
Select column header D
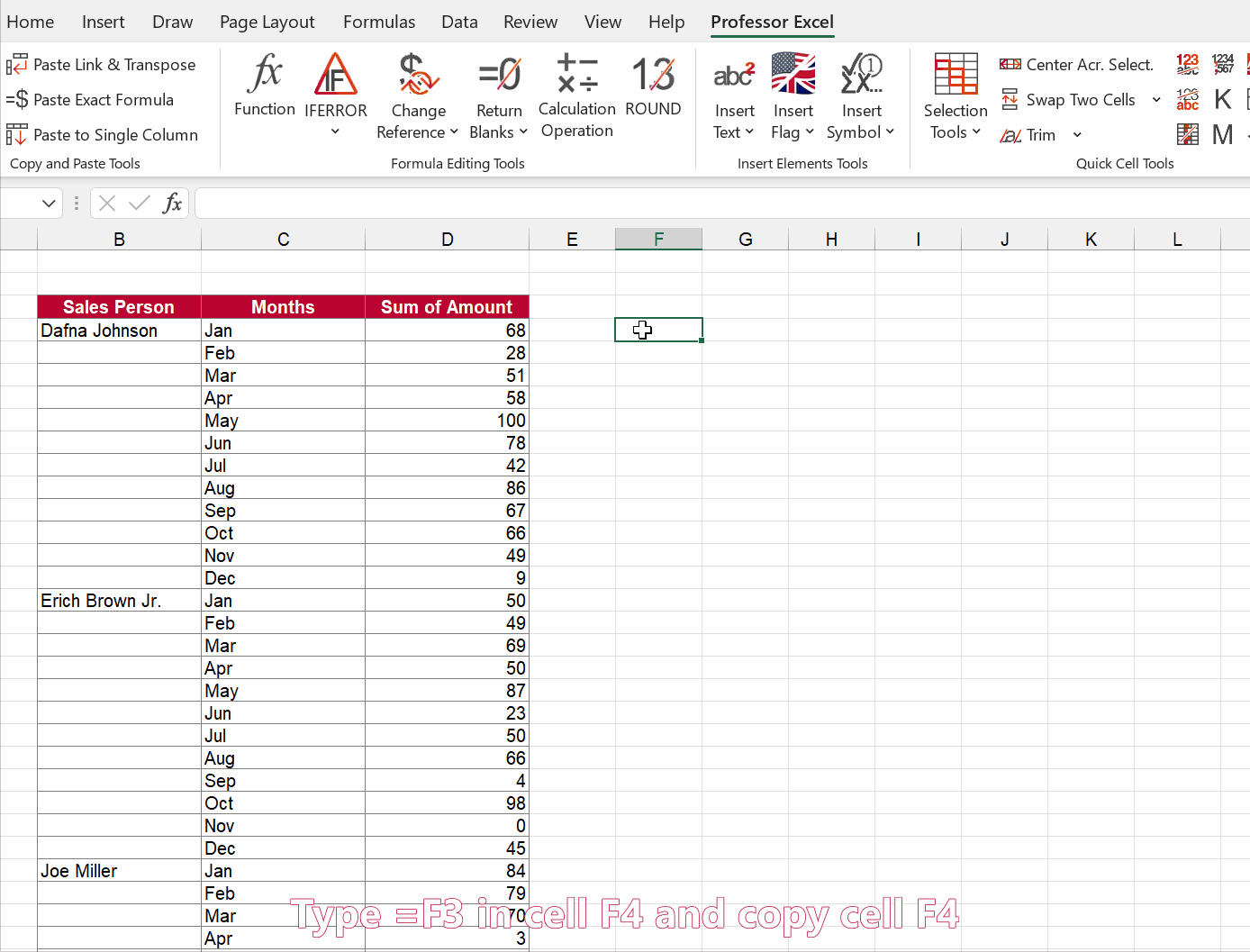448,238
